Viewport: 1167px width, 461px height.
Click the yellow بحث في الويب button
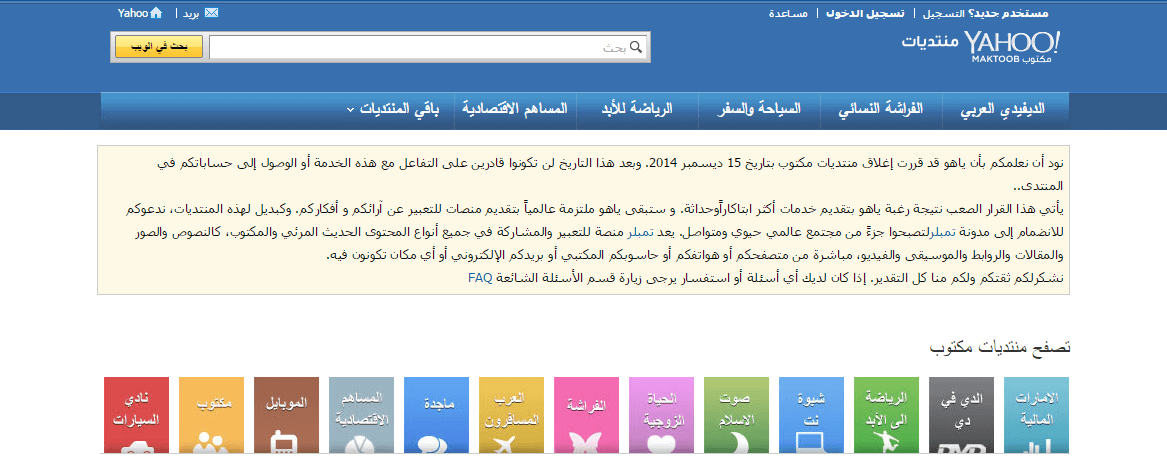point(159,47)
